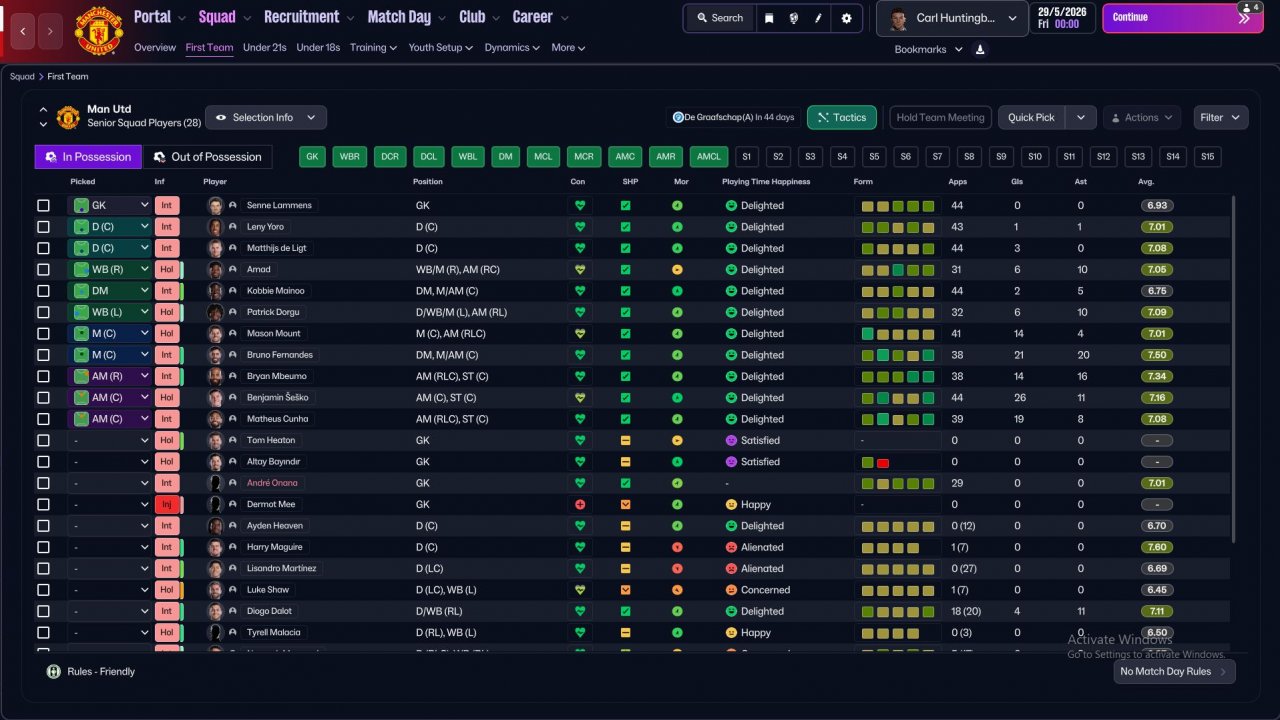Open the Tactics button
Viewport: 1280px width, 720px height.
(x=842, y=118)
